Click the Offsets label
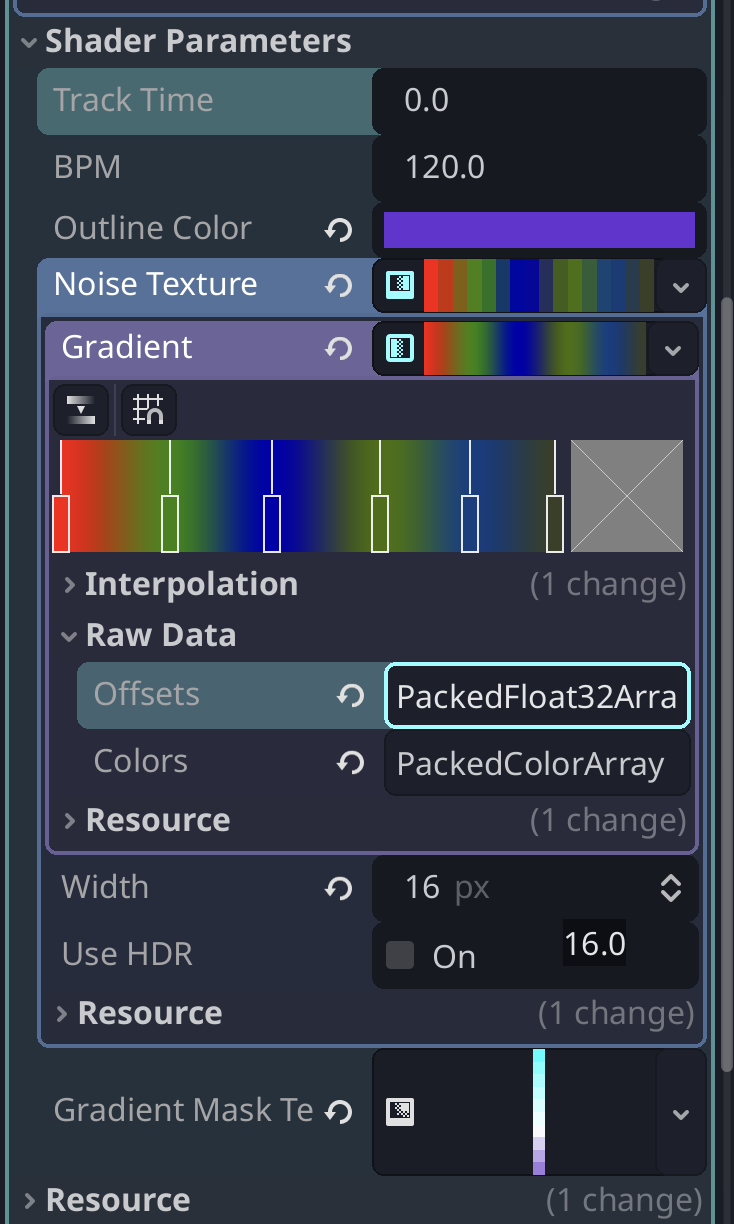The image size is (734, 1224). (146, 694)
